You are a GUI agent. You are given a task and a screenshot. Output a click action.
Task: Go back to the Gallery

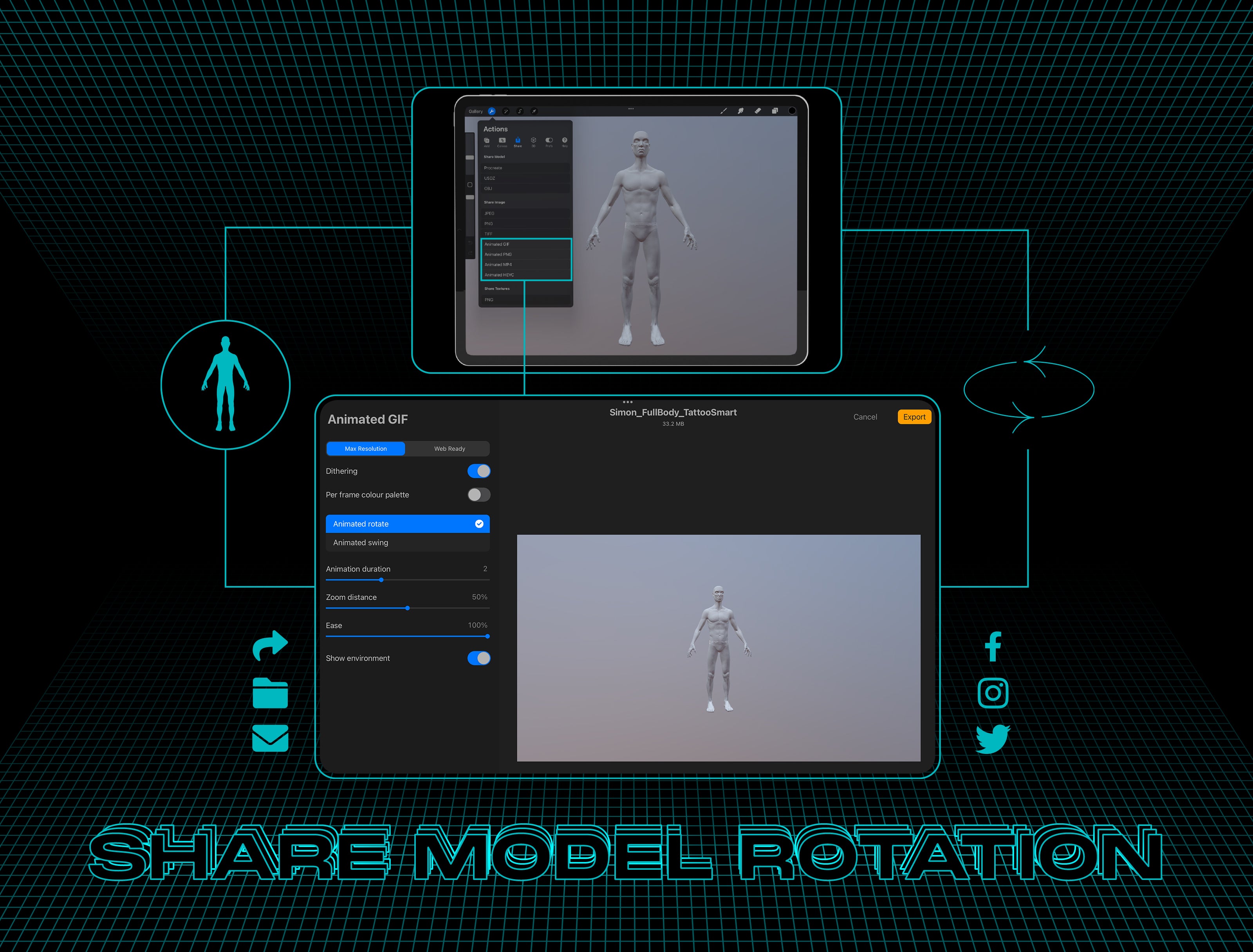tap(476, 111)
